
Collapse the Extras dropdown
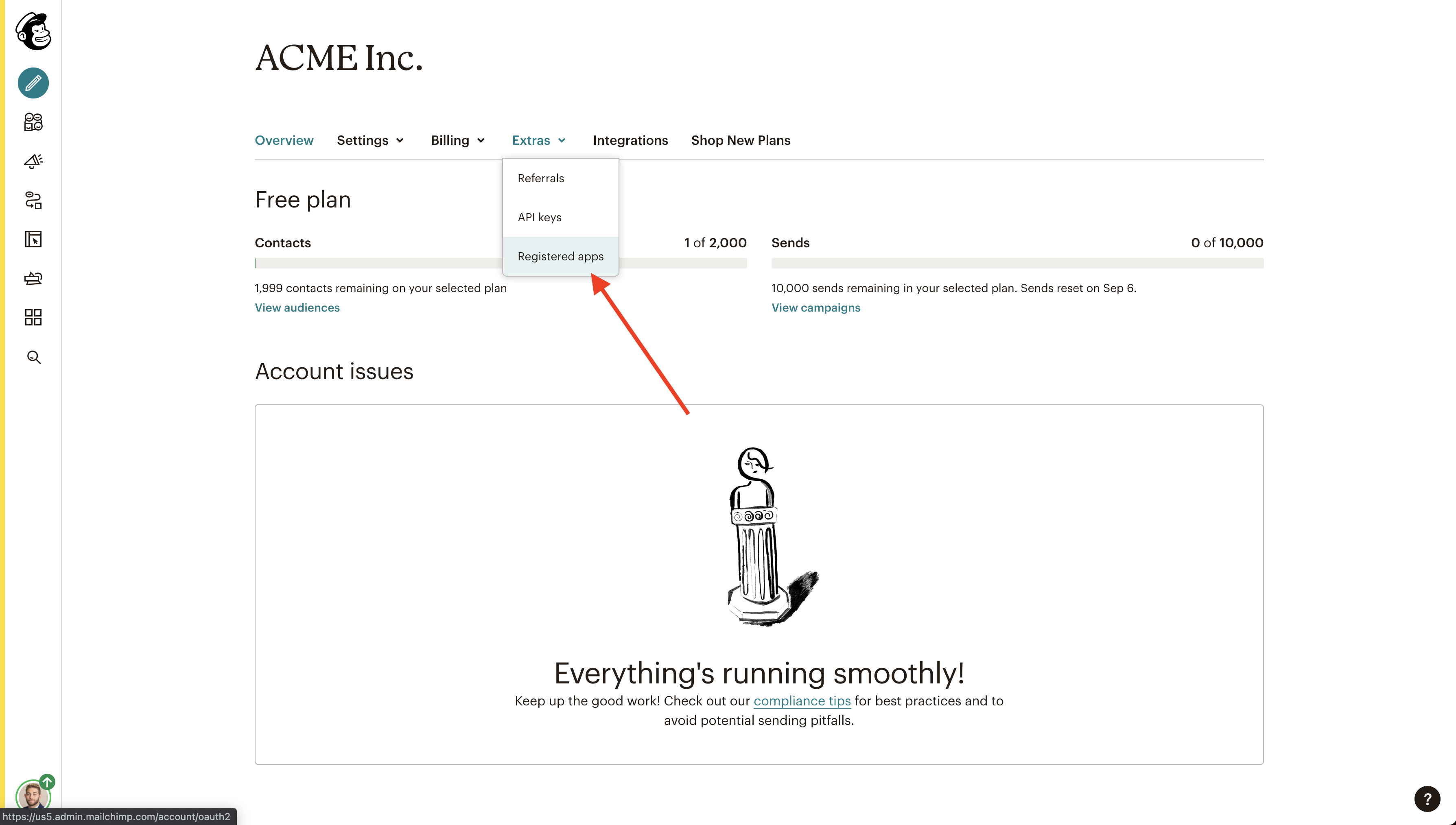pos(538,140)
